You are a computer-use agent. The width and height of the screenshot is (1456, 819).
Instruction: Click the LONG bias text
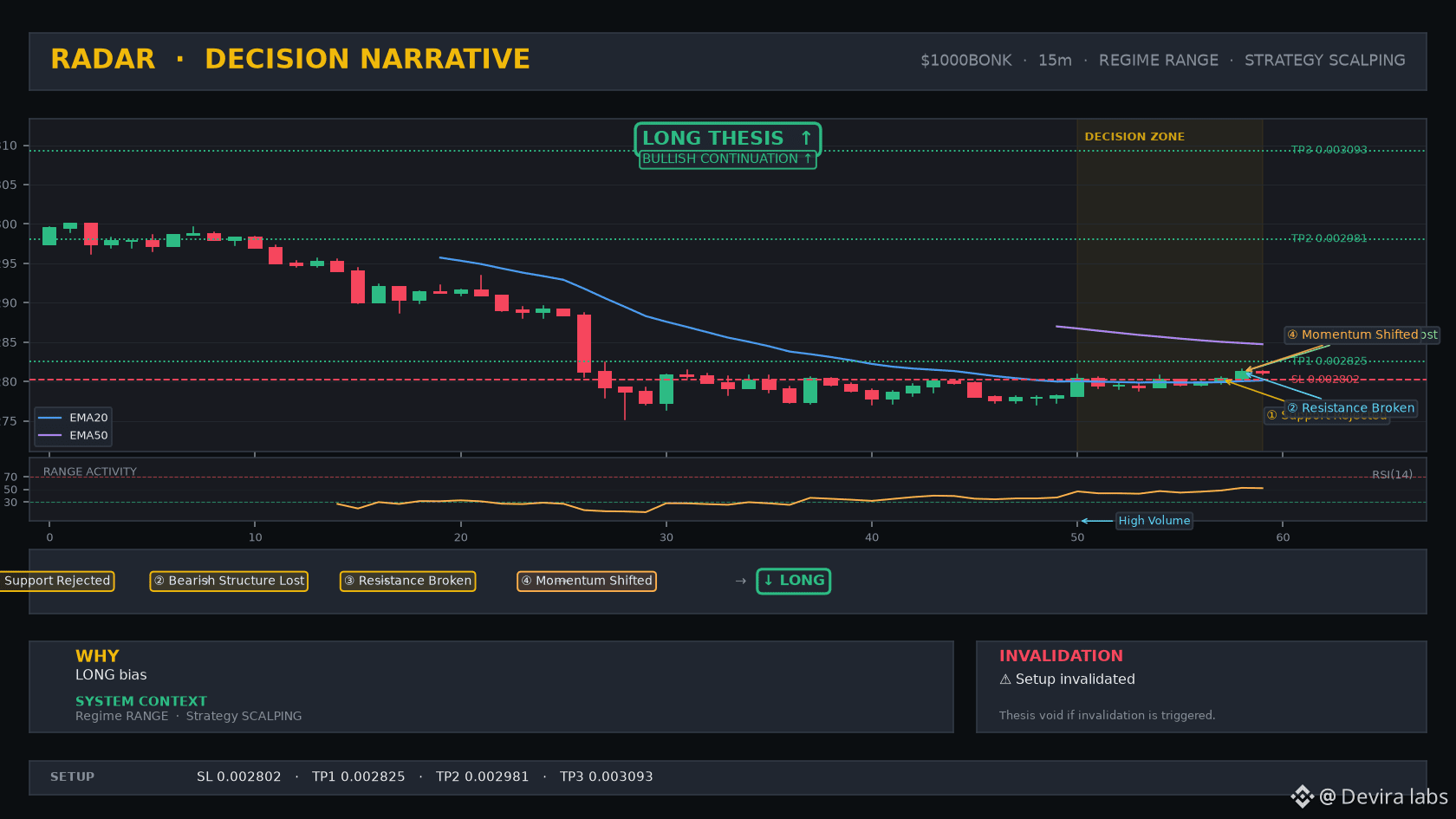point(111,675)
